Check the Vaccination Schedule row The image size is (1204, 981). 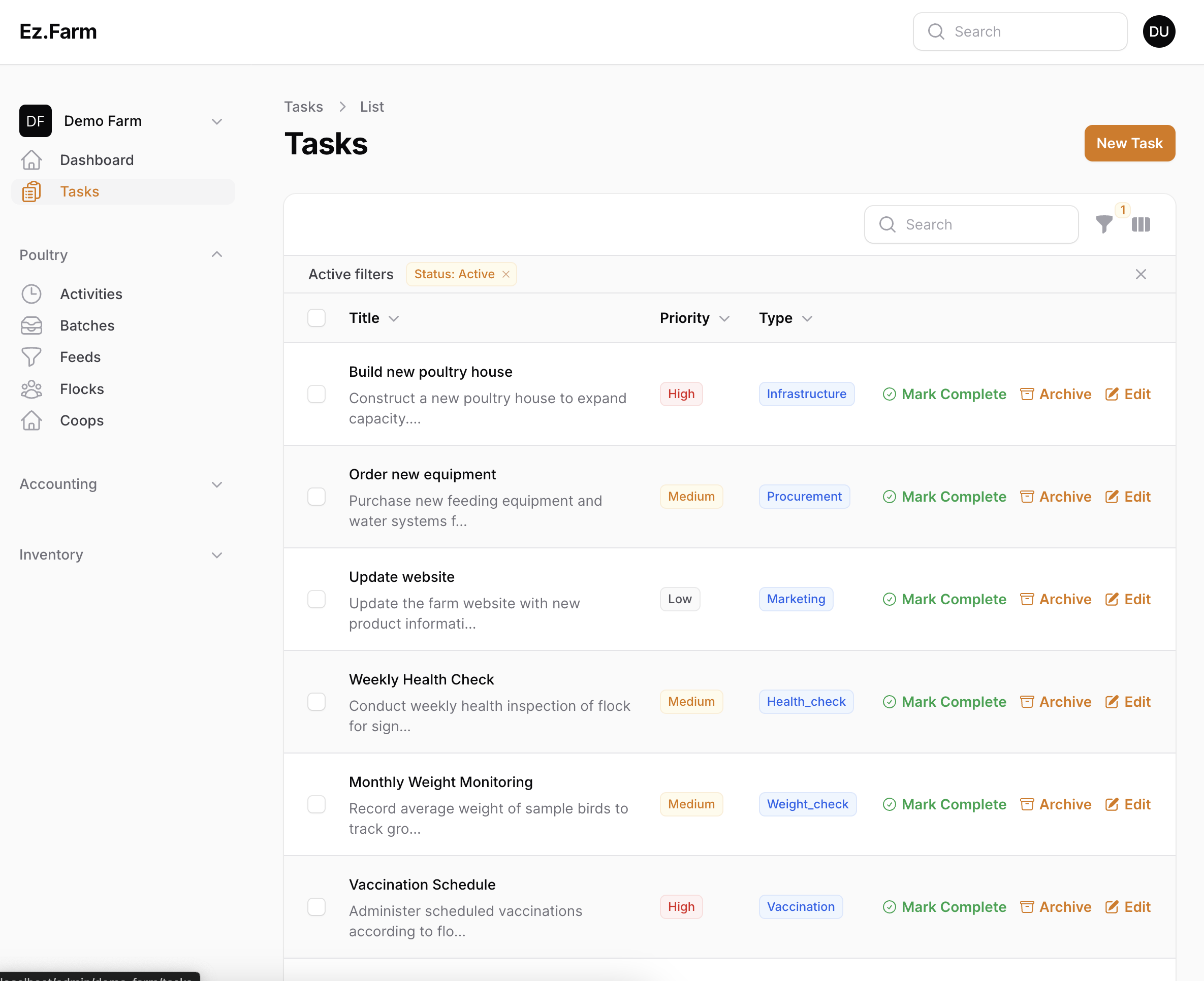pyautogui.click(x=316, y=907)
